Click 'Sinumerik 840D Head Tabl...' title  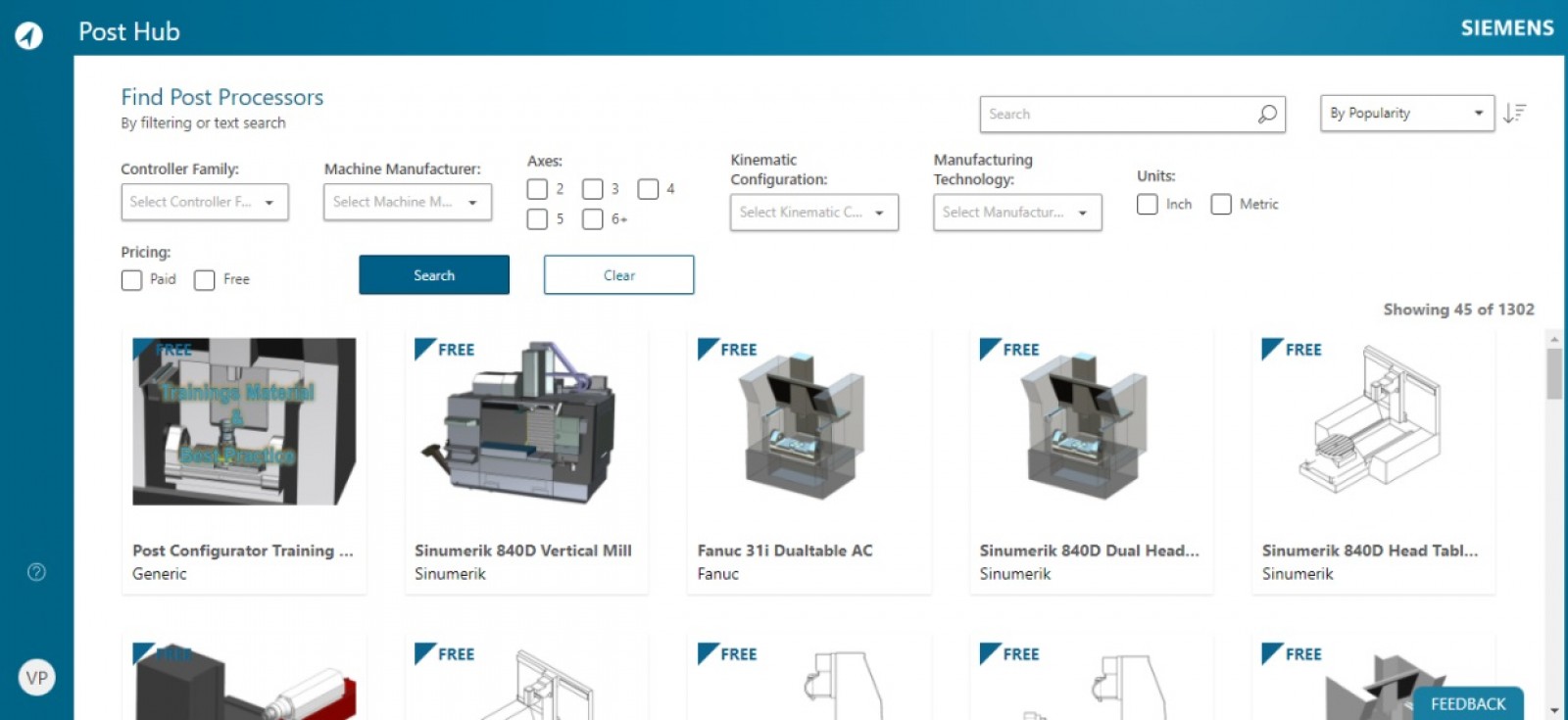tap(1370, 551)
